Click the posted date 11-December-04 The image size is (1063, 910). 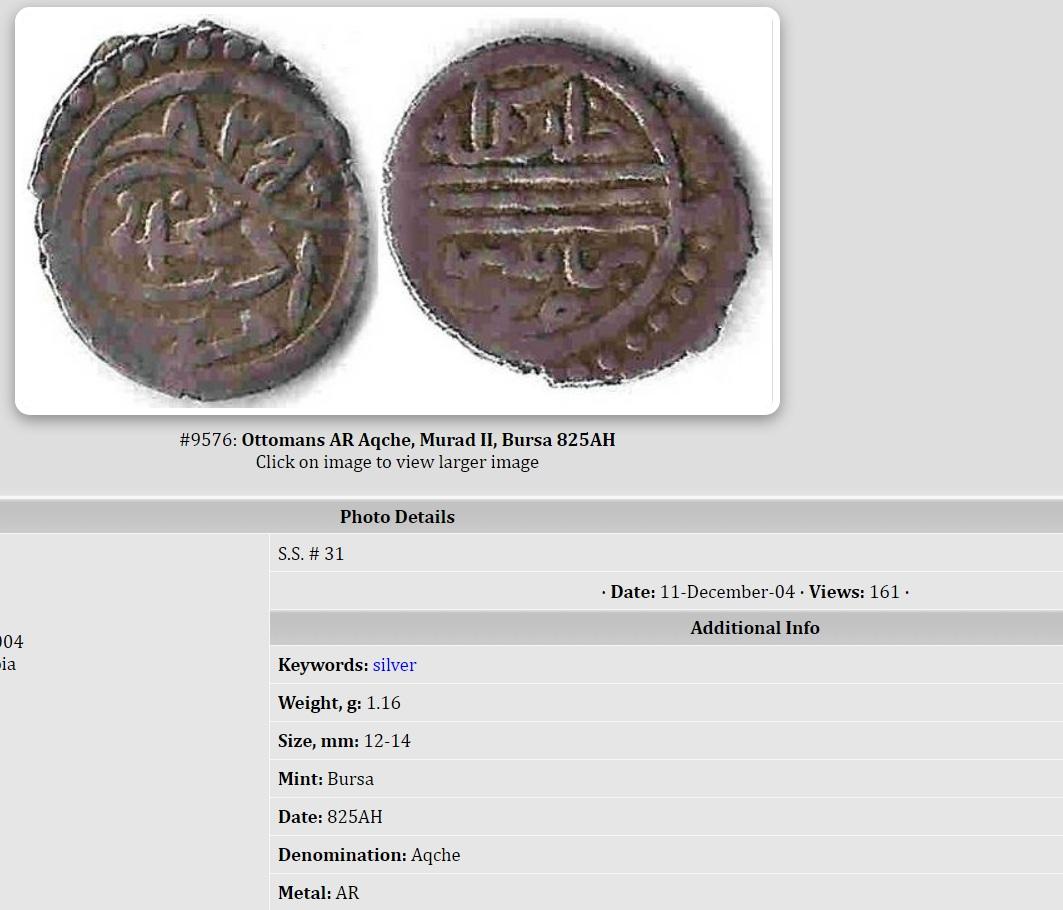[727, 592]
